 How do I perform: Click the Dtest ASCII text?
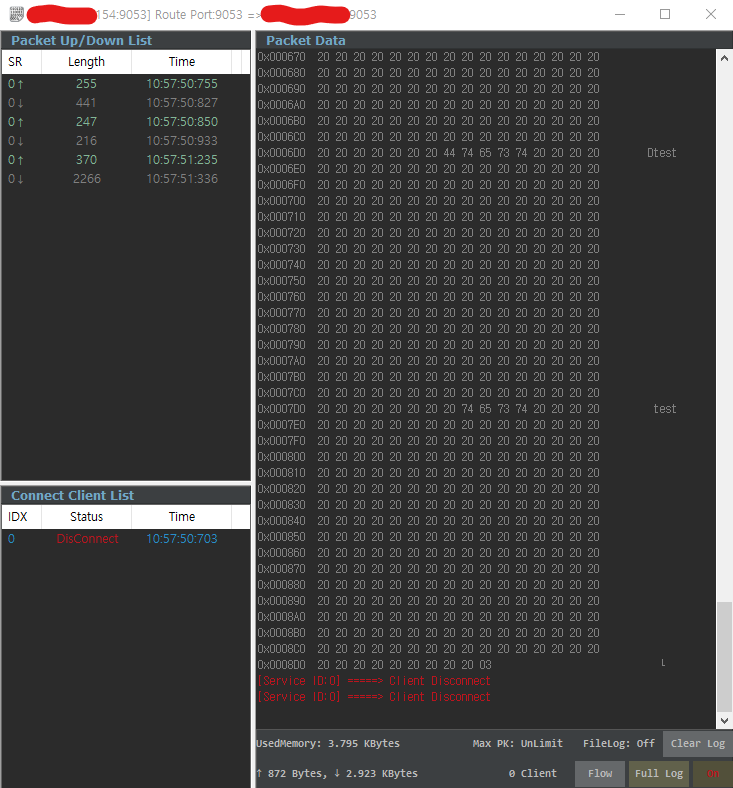click(x=661, y=153)
